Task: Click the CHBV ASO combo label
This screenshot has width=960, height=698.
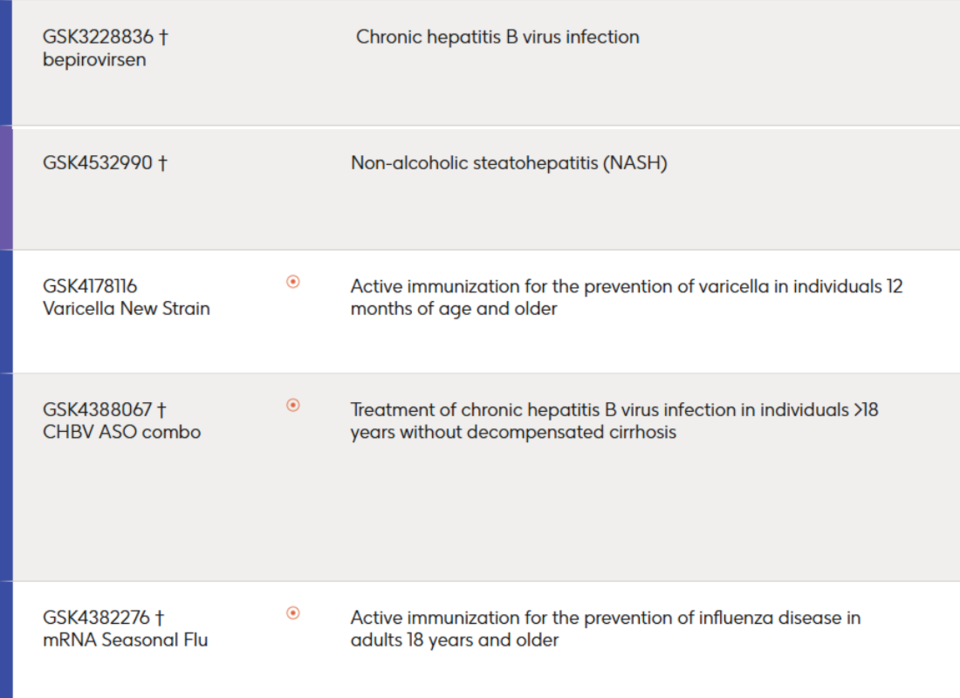Action: point(122,432)
